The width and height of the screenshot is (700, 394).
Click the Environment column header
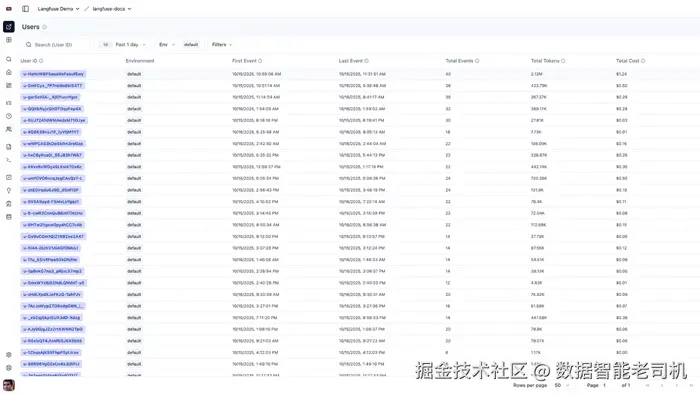tap(140, 61)
